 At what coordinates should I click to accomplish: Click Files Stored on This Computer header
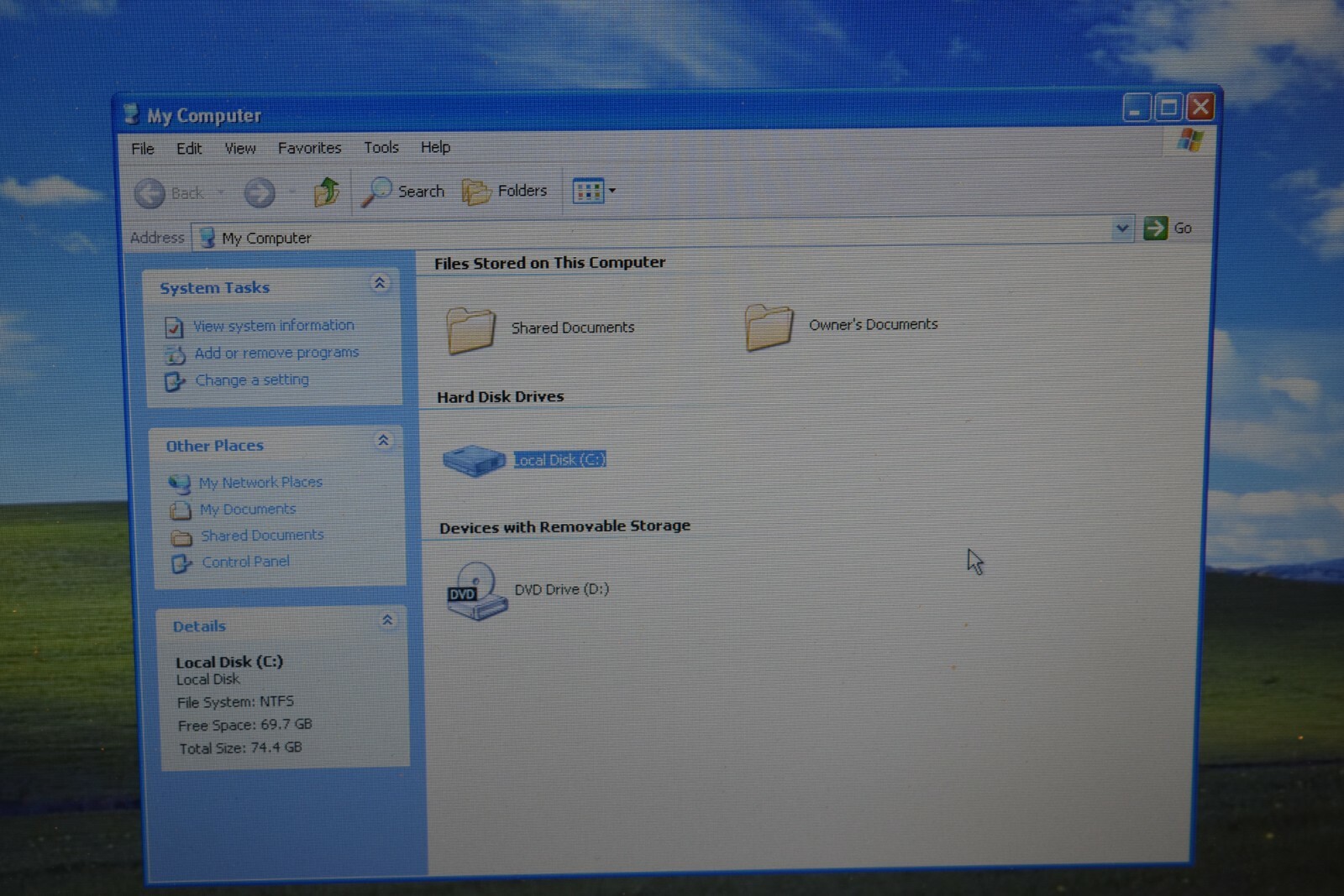coord(549,263)
